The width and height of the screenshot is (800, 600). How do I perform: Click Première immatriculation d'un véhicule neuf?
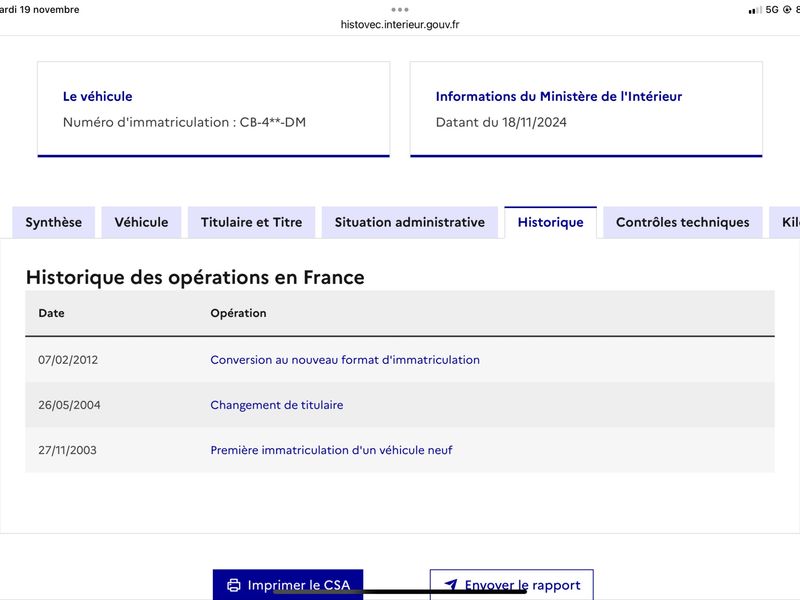331,450
